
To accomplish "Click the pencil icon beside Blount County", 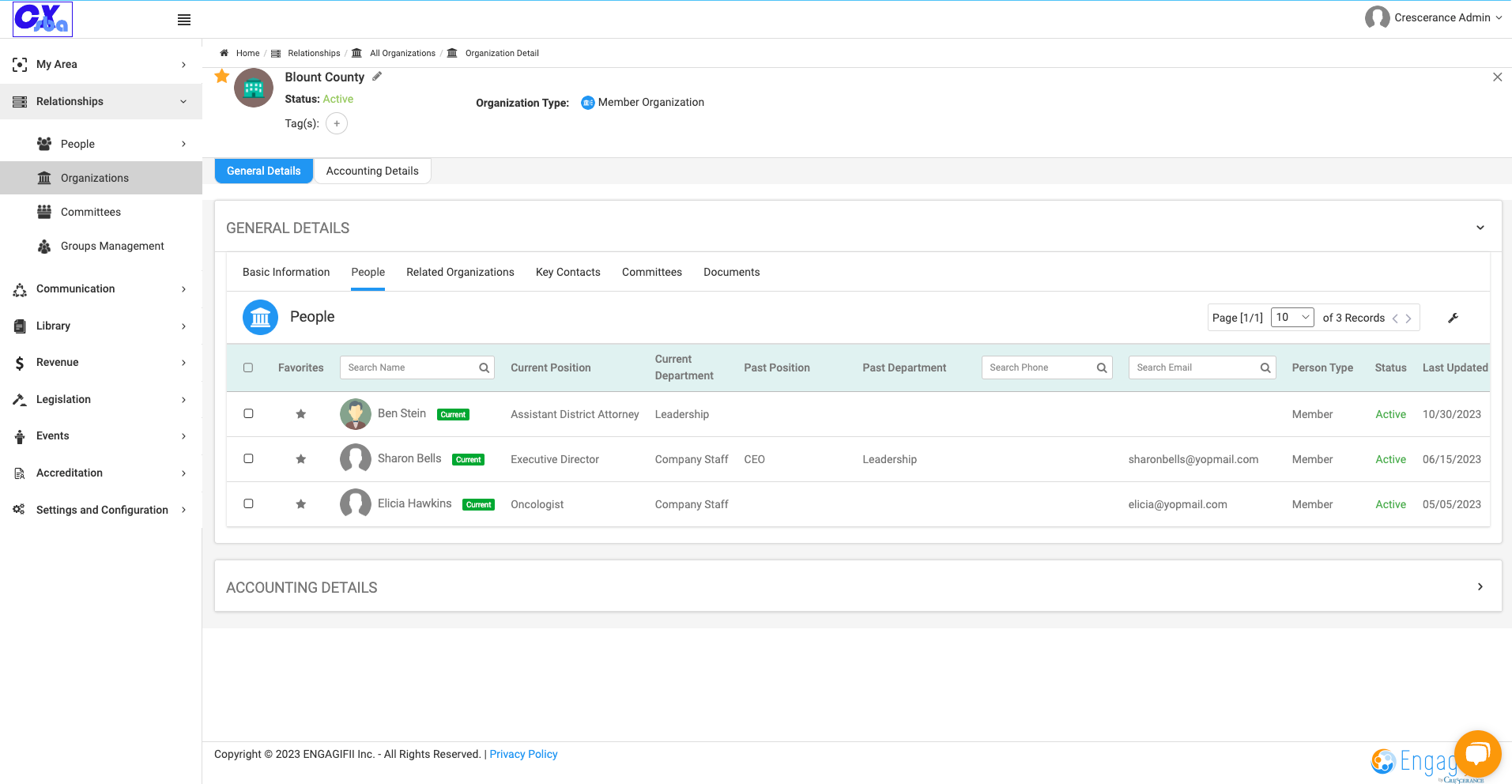I will tap(377, 77).
